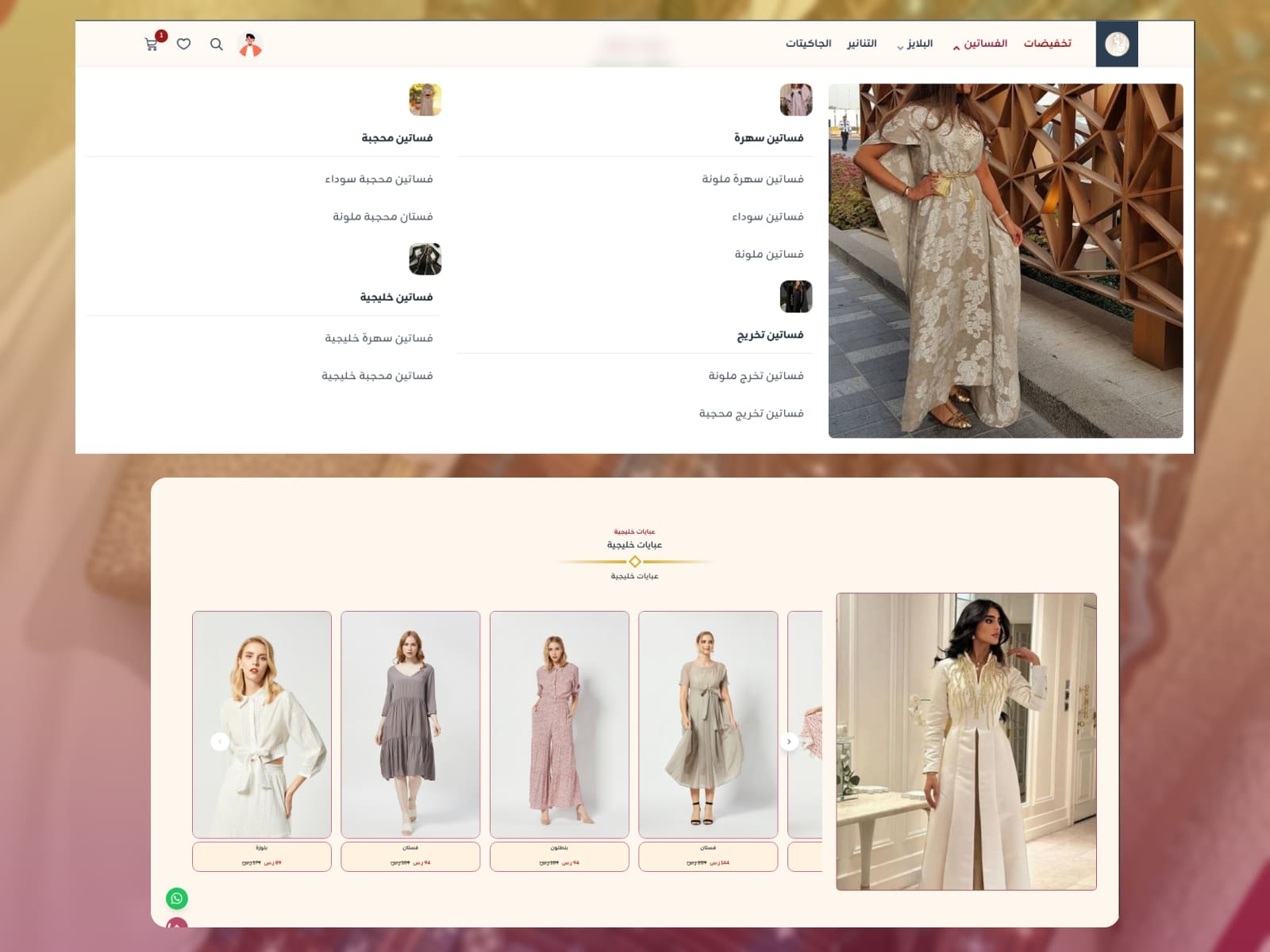
Task: Open grey tiered dress product image
Action: point(410,724)
